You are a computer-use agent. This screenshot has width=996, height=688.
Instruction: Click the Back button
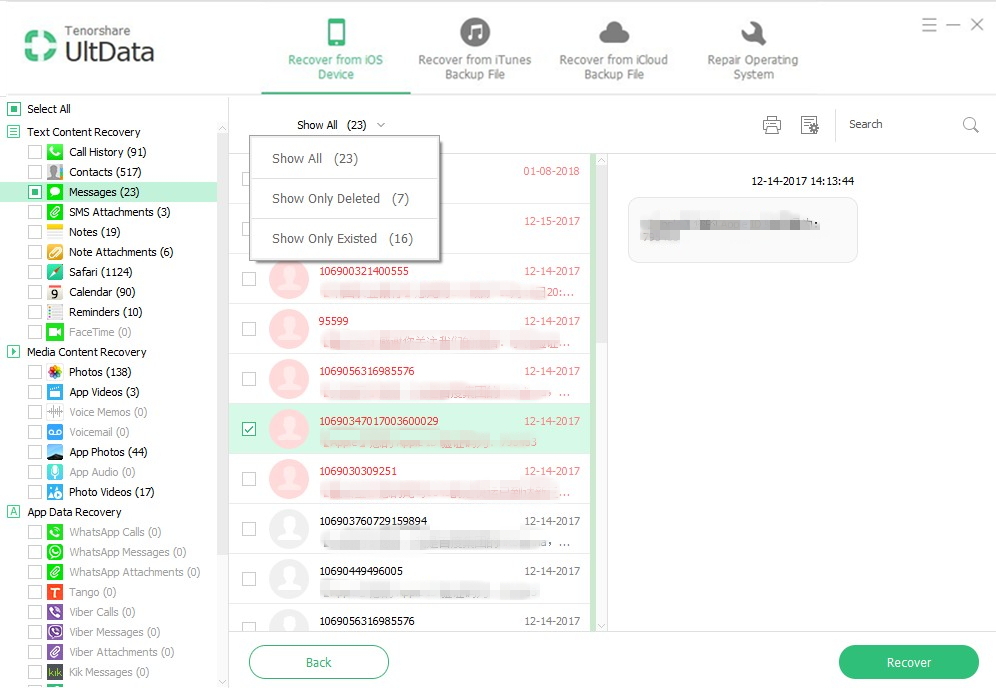tap(319, 662)
